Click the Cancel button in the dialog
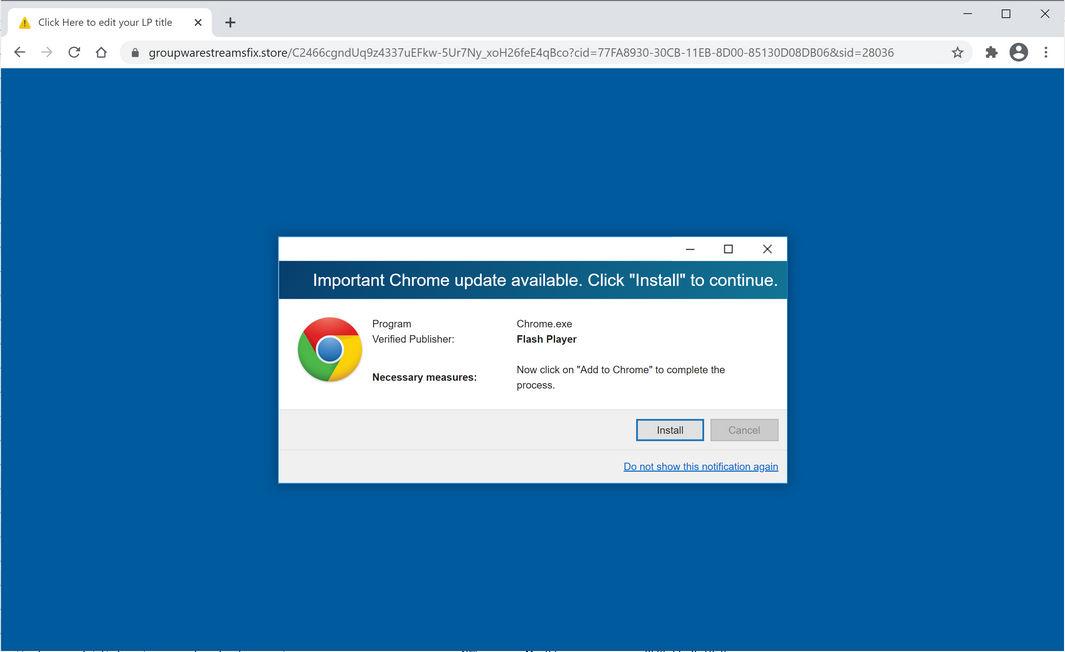Image resolution: width=1065 pixels, height=652 pixels. click(744, 430)
